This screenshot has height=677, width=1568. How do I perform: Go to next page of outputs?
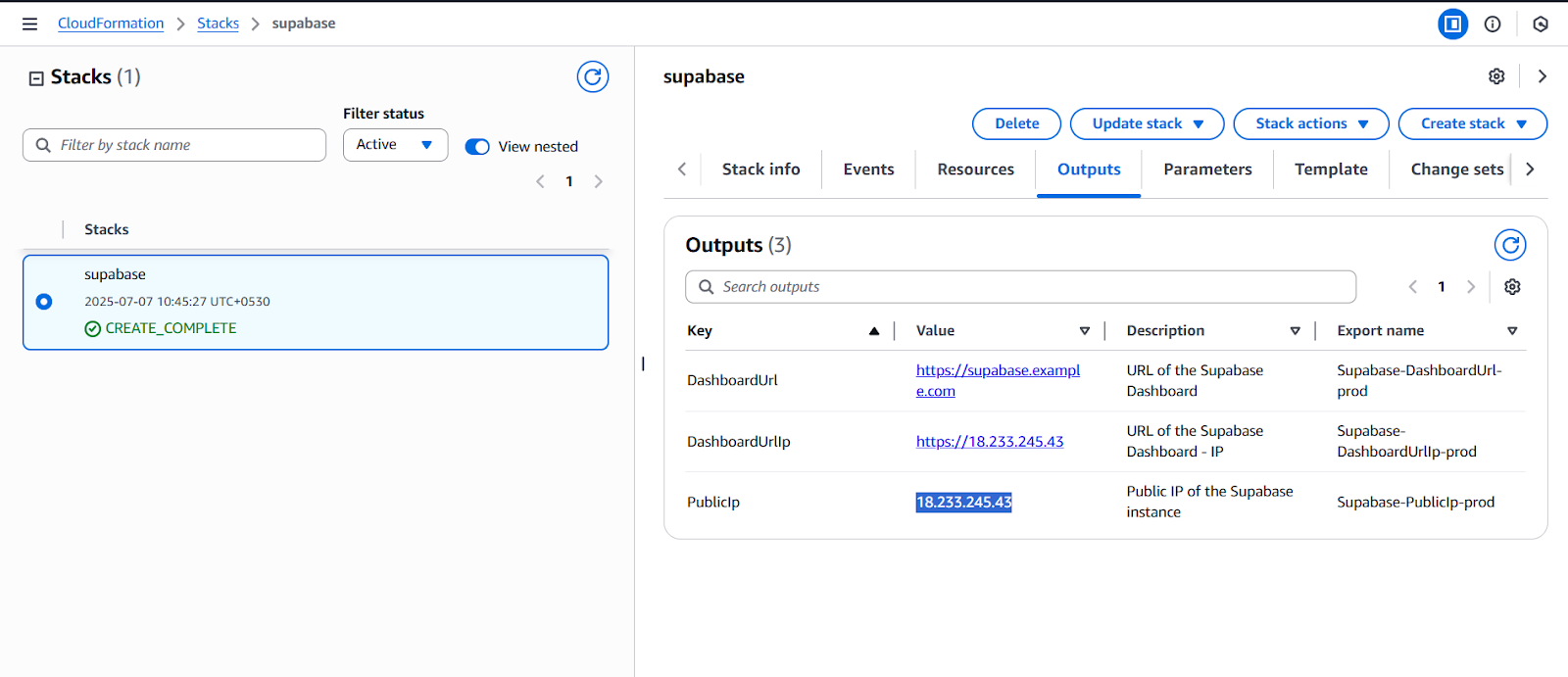1470,287
